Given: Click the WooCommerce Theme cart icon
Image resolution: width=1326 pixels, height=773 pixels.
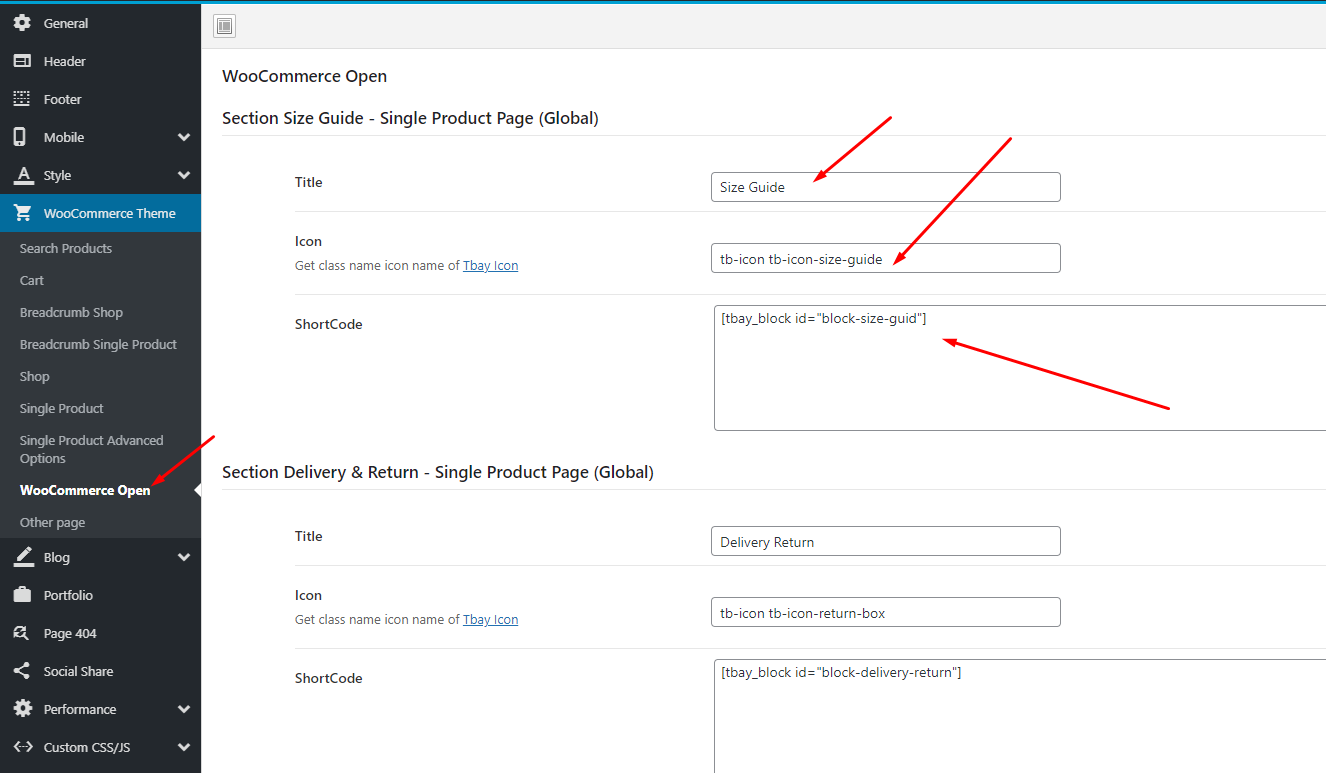Looking at the screenshot, I should (22, 213).
